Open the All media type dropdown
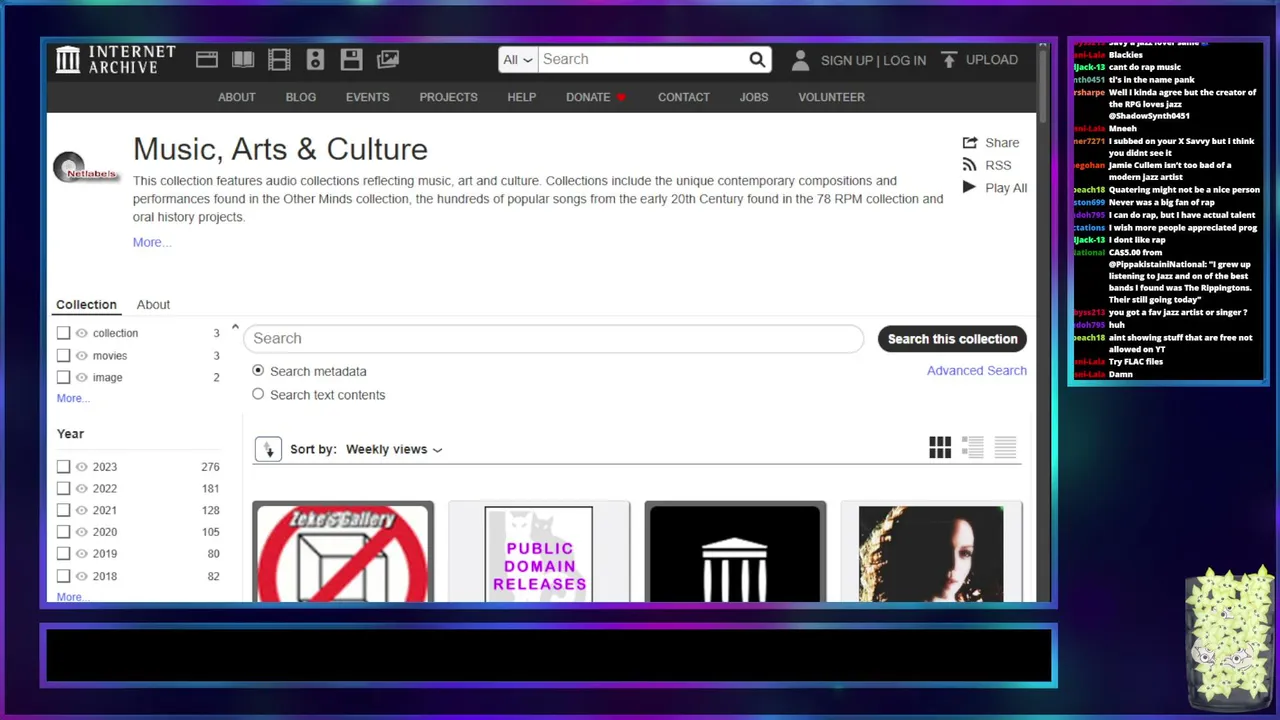 tap(518, 60)
